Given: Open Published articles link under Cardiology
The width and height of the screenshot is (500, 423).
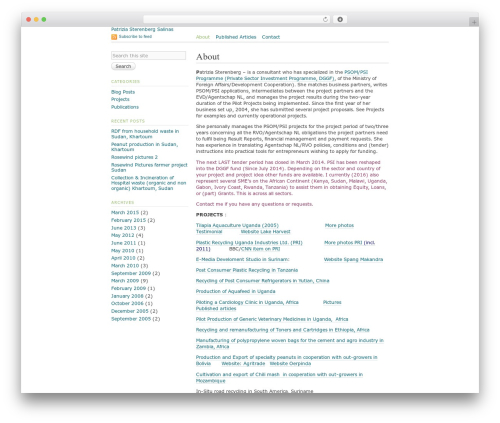Looking at the screenshot, I should click(x=216, y=309).
